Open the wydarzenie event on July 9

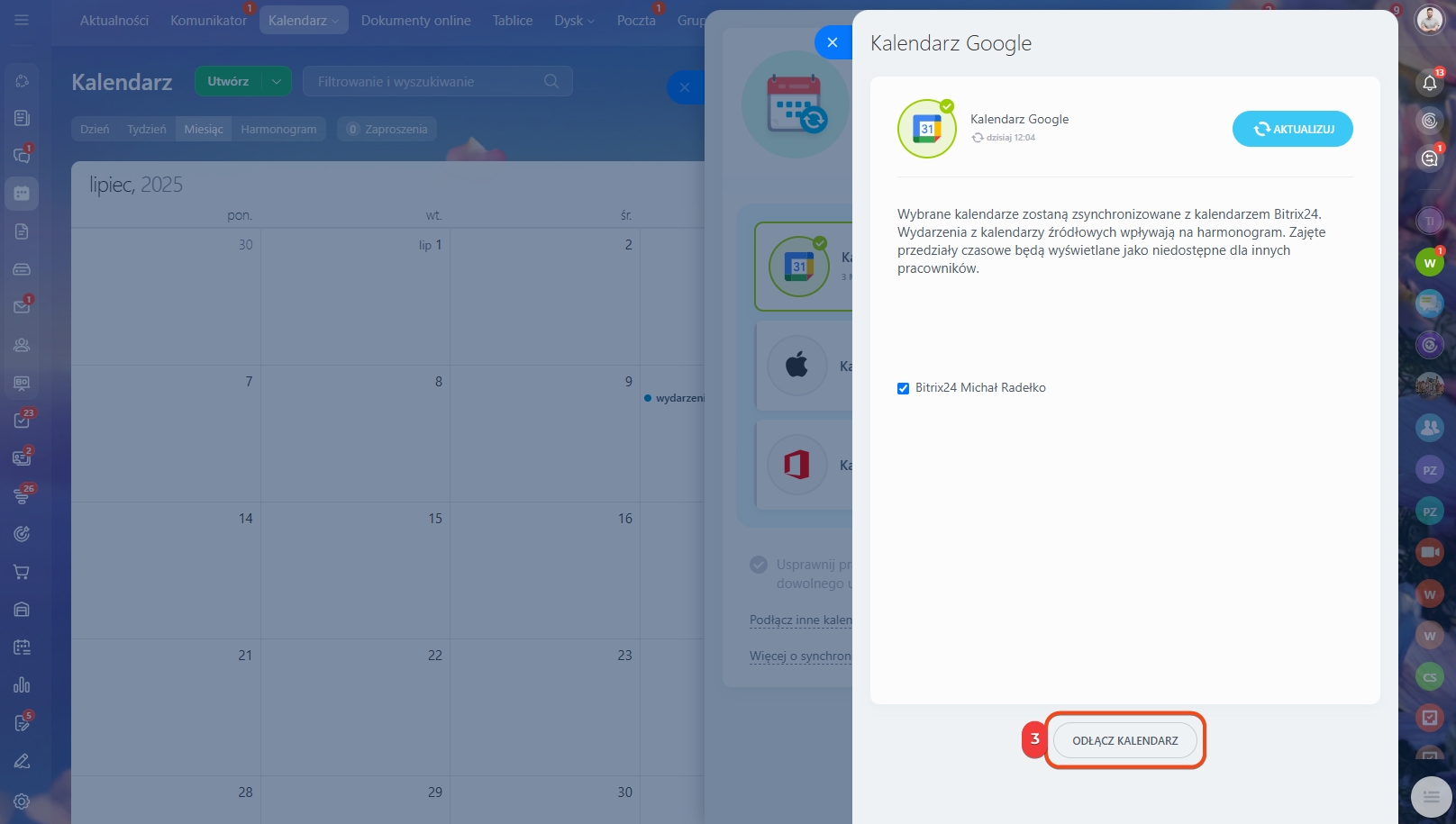point(676,398)
